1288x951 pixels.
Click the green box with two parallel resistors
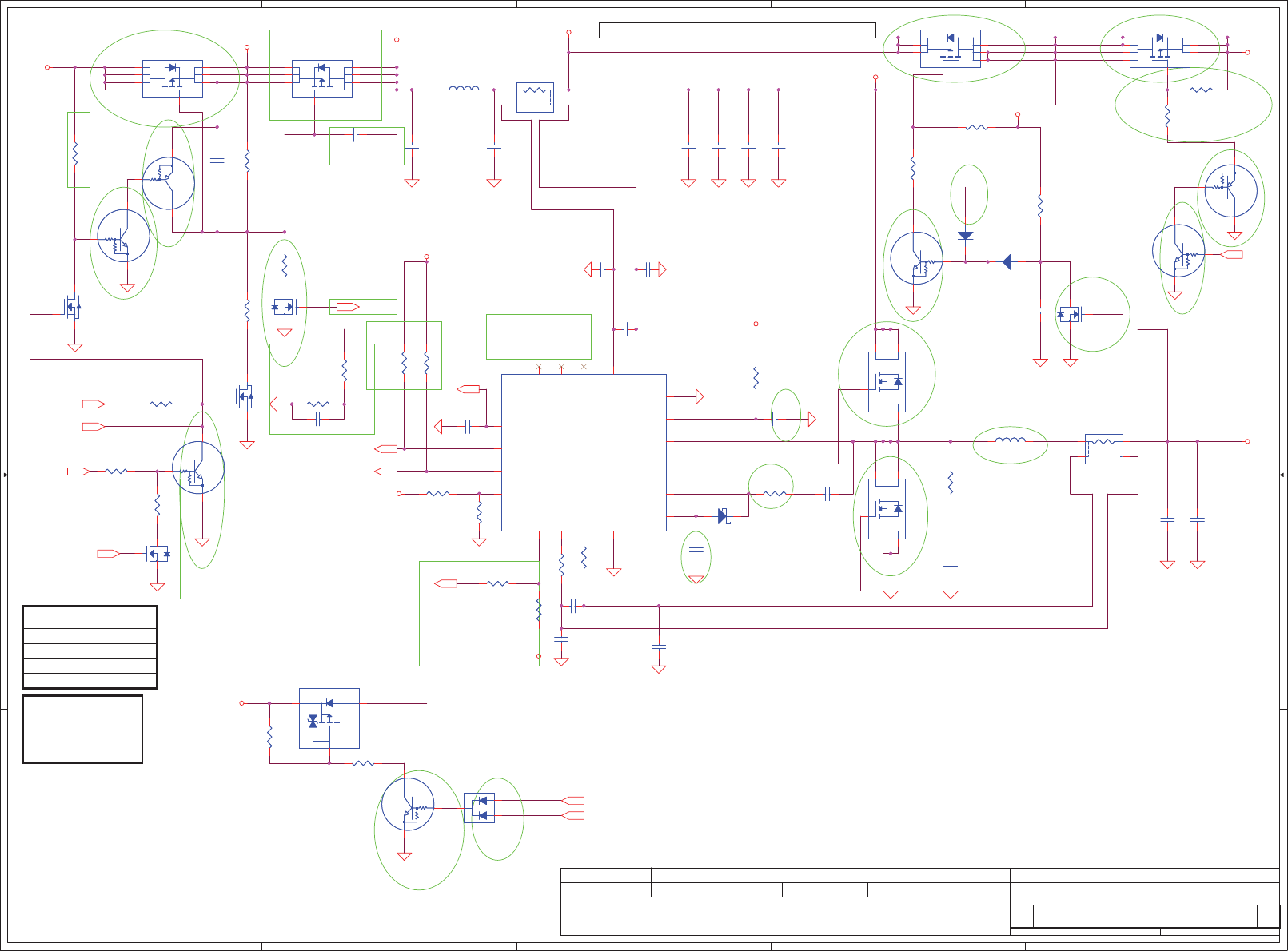[404, 356]
